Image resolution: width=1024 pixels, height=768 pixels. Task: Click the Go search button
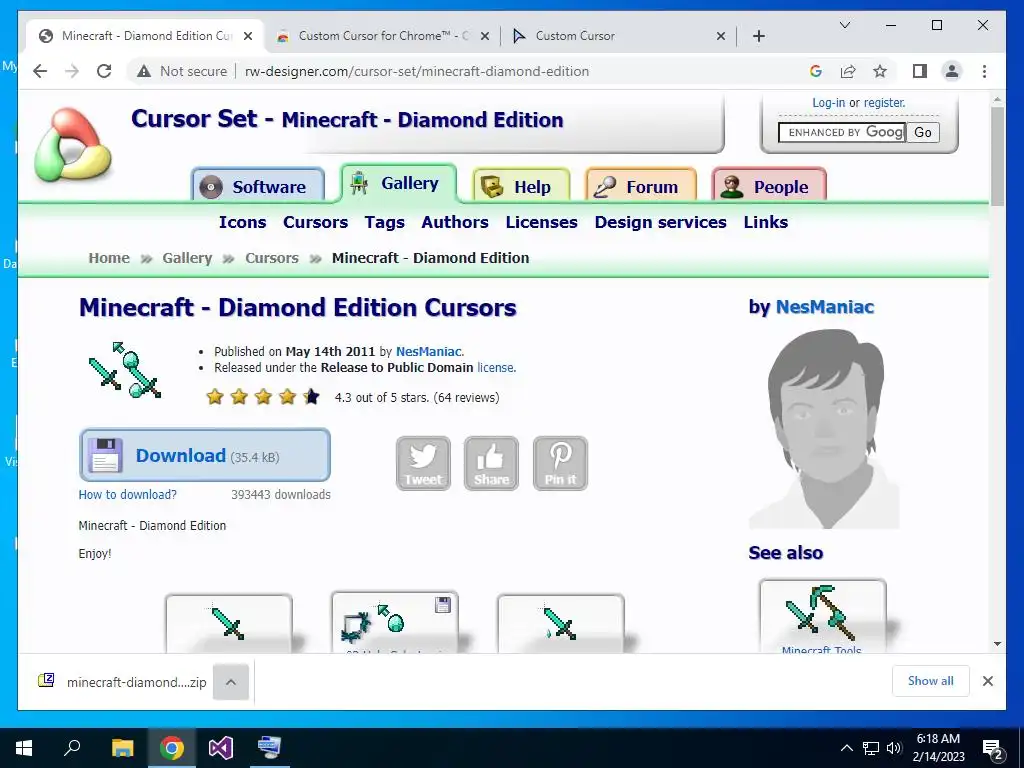pyautogui.click(x=923, y=133)
